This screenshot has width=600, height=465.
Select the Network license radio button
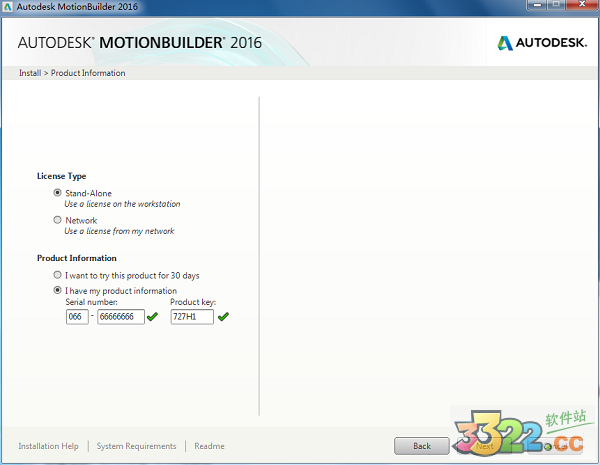(57, 220)
